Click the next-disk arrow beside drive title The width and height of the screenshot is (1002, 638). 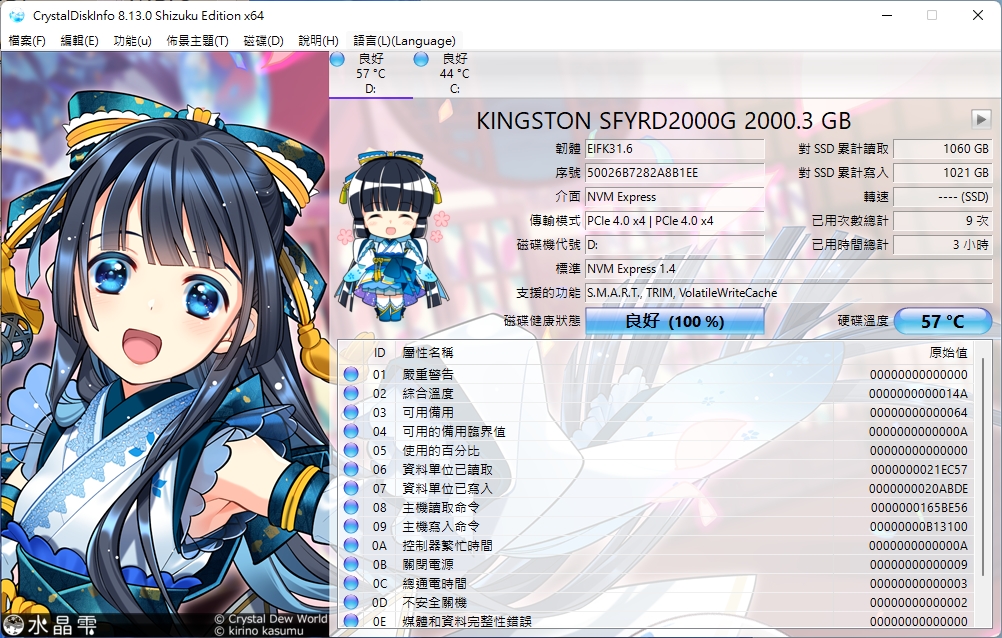pyautogui.click(x=981, y=119)
